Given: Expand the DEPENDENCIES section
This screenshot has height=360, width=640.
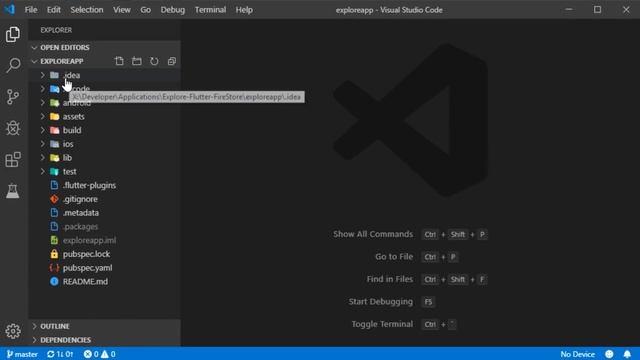Looking at the screenshot, I should point(35,340).
